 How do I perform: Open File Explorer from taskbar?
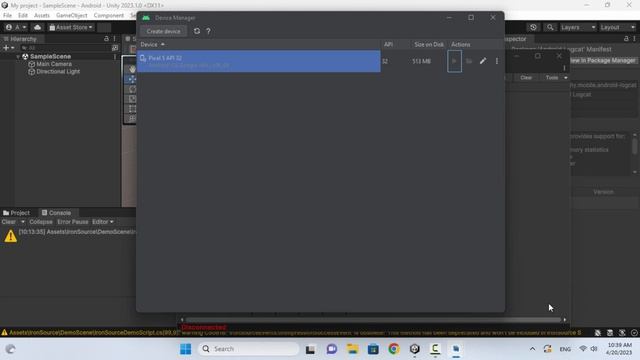coord(352,349)
